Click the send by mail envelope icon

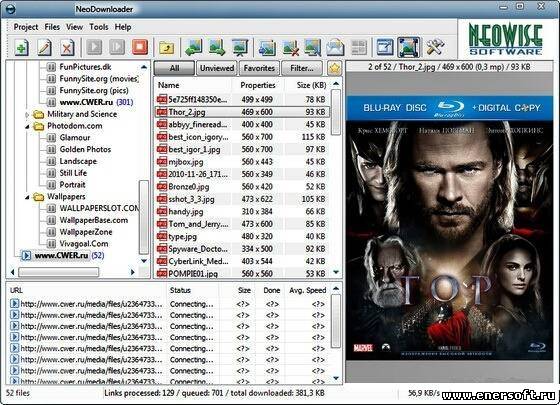tap(335, 47)
